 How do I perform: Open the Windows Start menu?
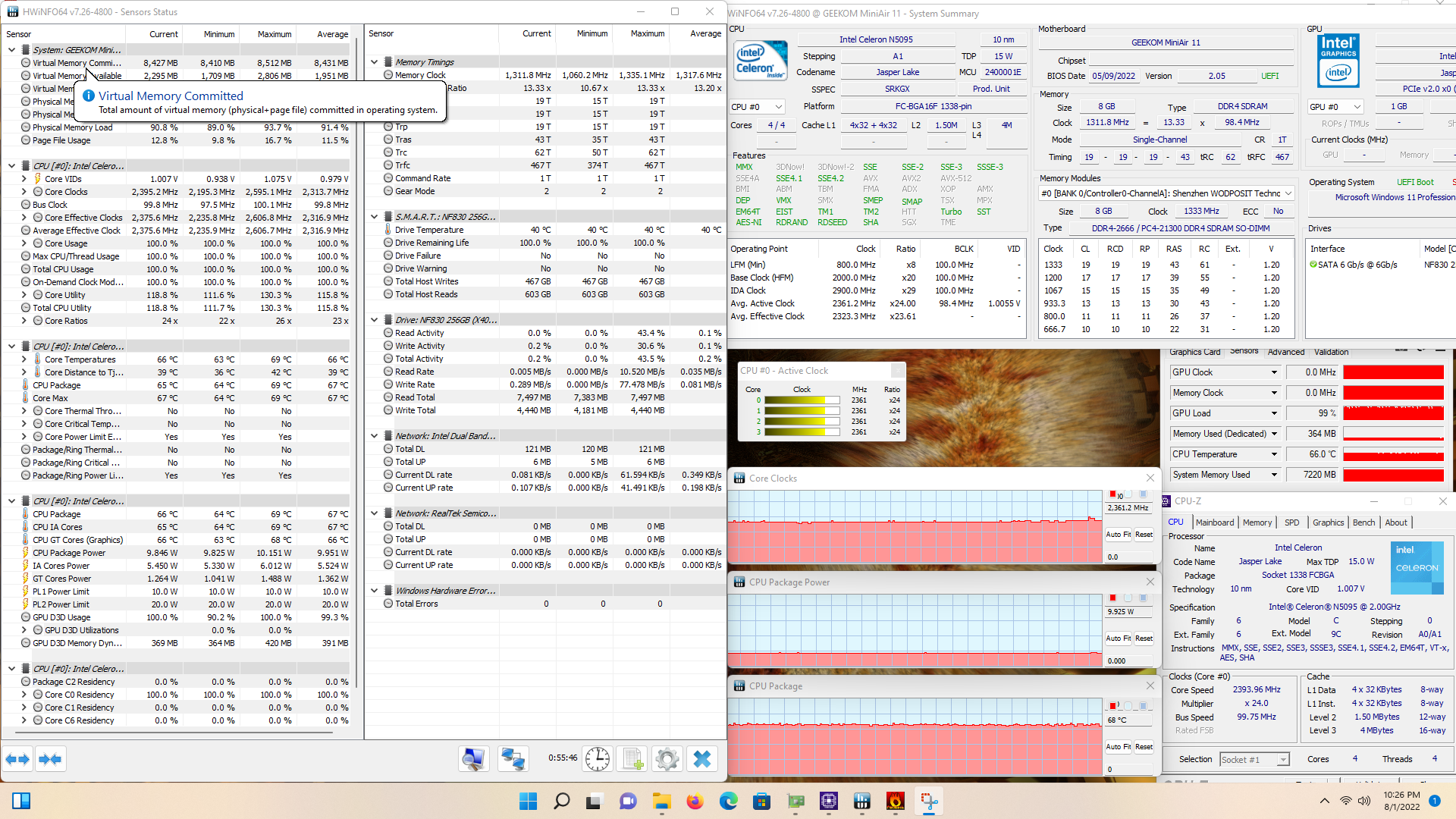(x=529, y=801)
